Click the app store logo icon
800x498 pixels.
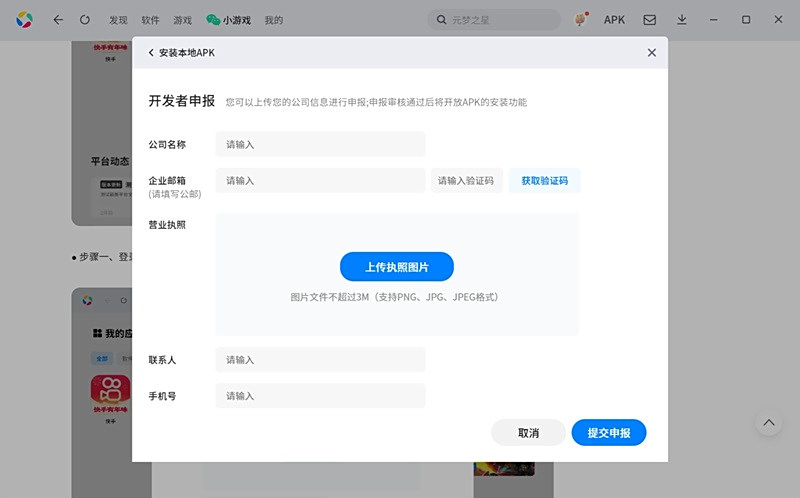(24, 20)
